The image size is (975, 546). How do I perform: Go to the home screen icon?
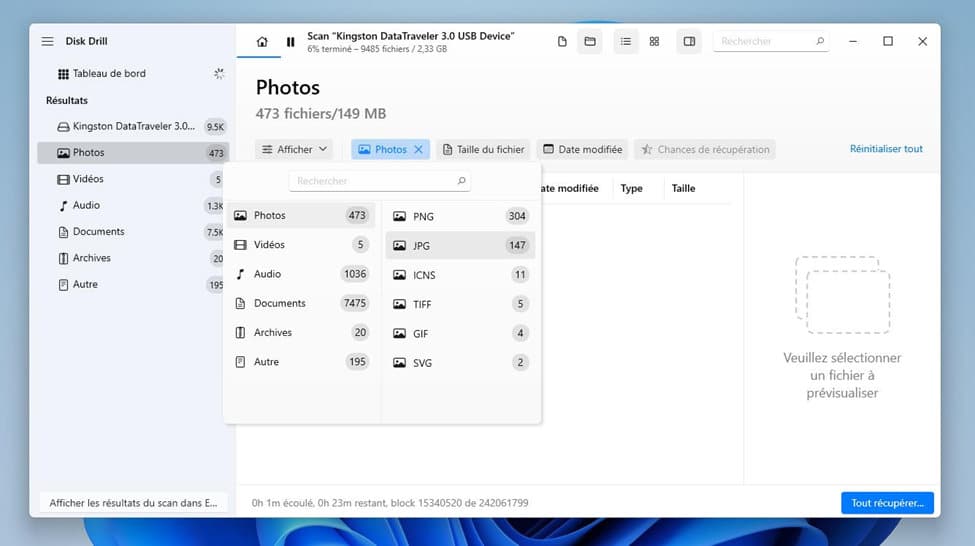262,42
